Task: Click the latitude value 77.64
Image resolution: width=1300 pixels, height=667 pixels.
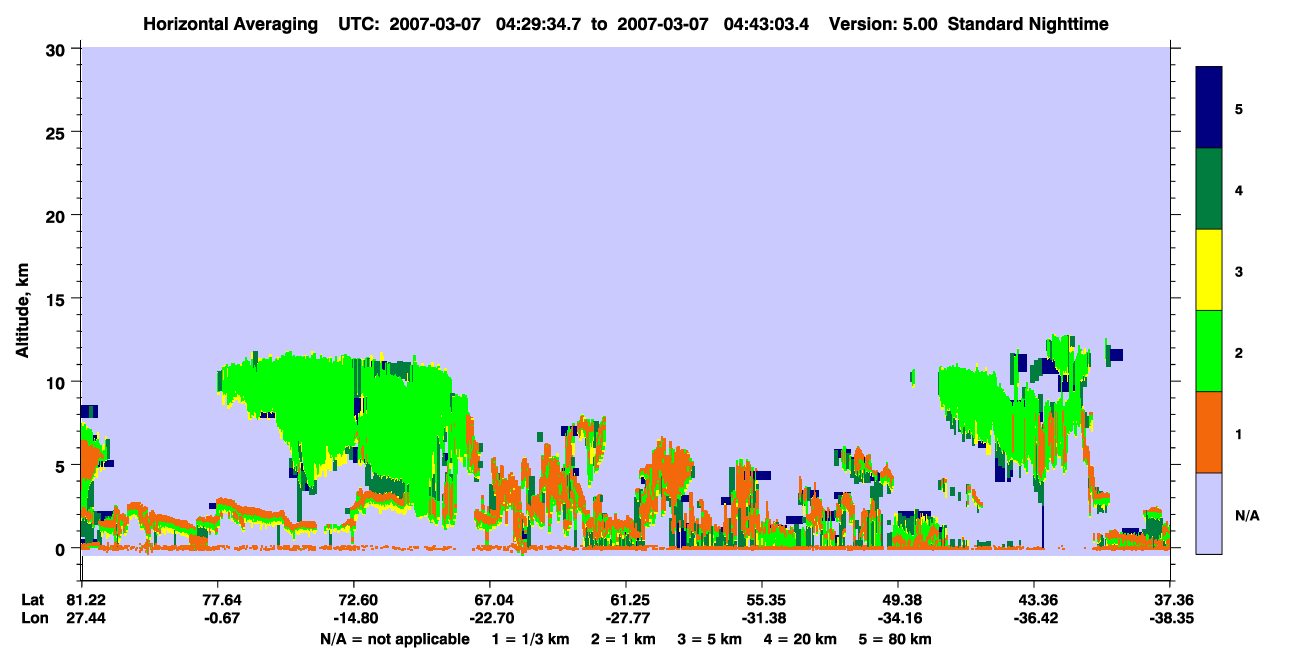Action: (217, 600)
